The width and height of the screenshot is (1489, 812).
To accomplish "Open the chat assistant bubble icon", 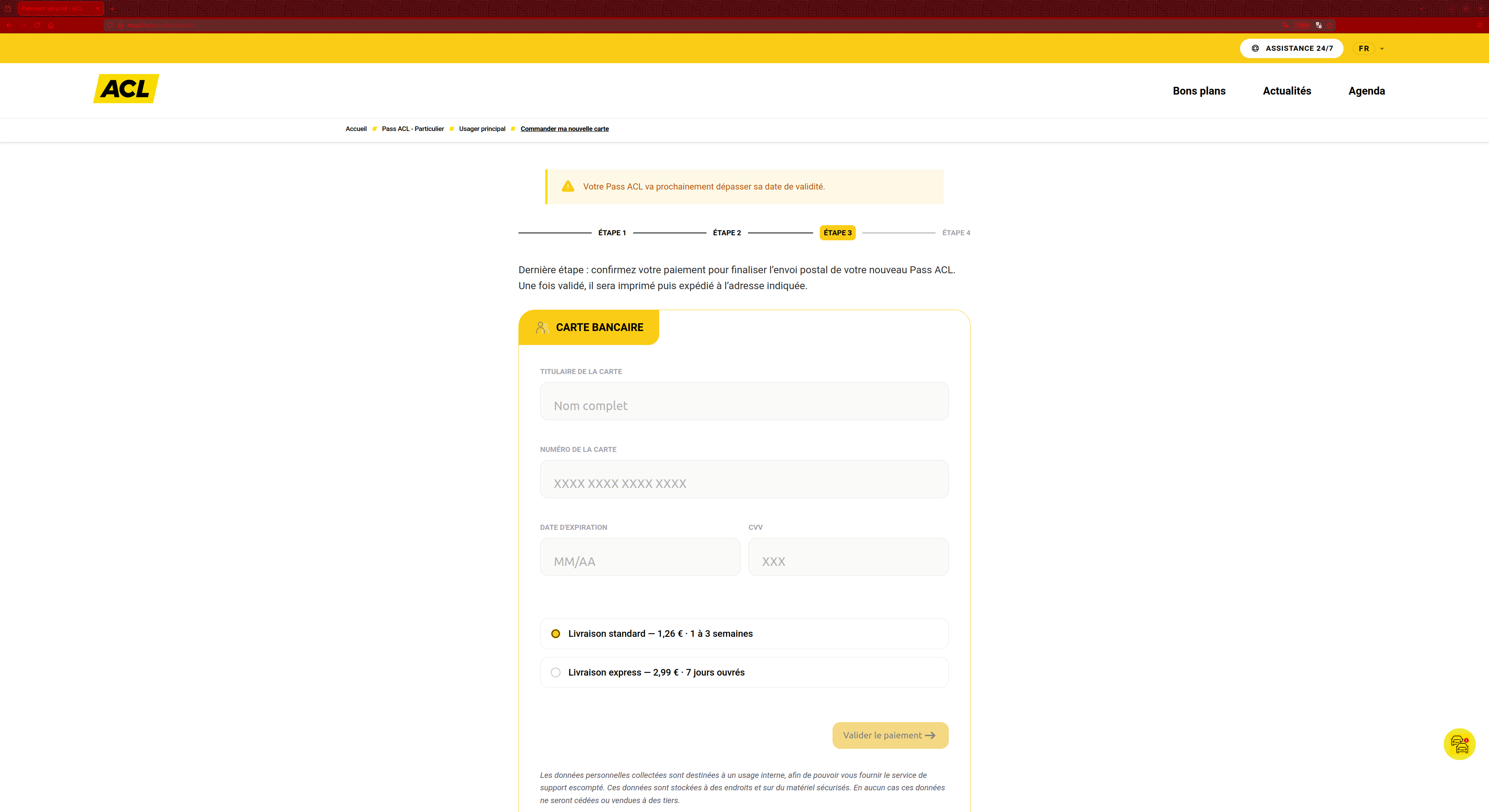I will (1459, 744).
